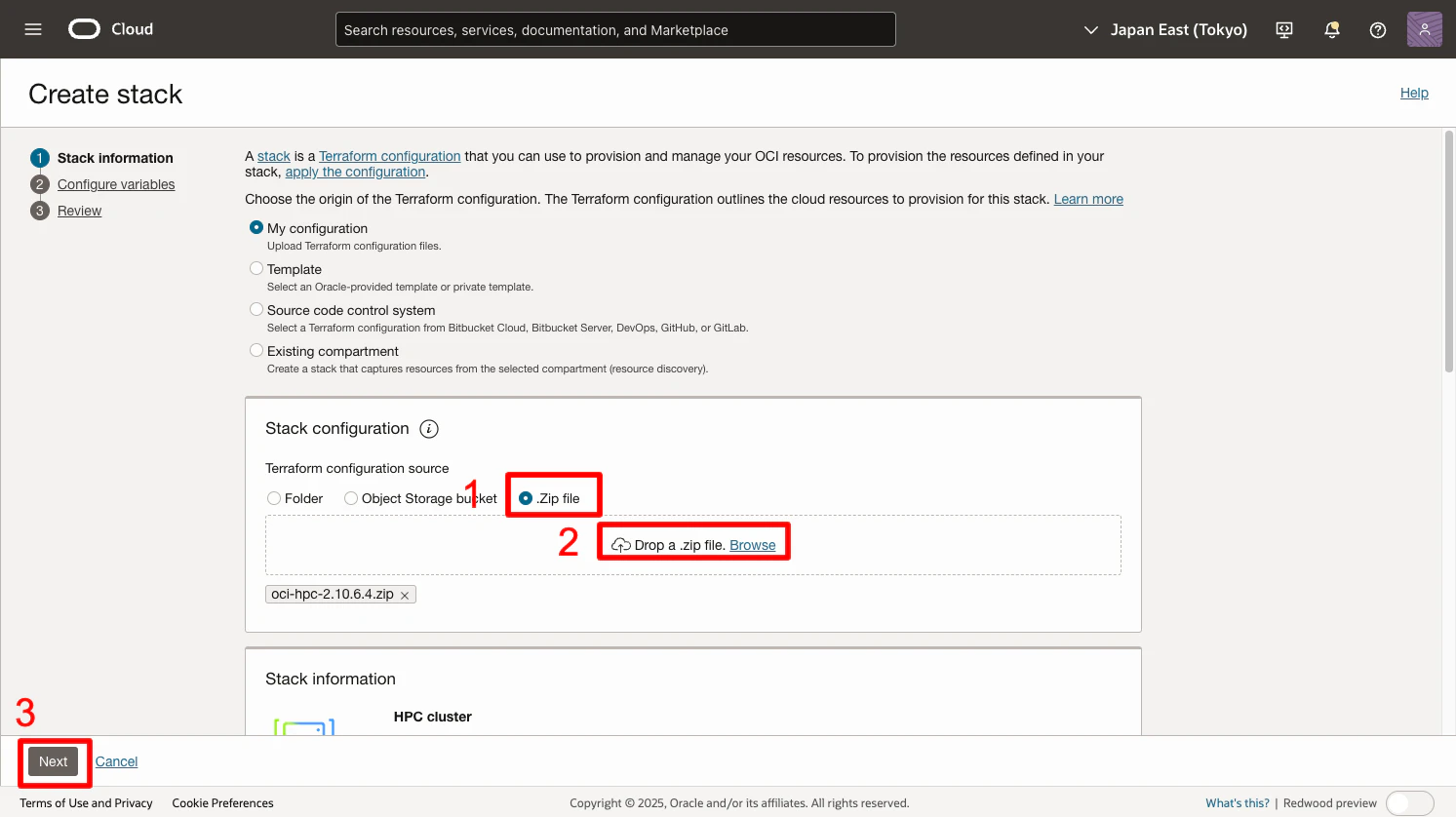Open the user profile avatar
The height and width of the screenshot is (817, 1456).
click(x=1425, y=29)
